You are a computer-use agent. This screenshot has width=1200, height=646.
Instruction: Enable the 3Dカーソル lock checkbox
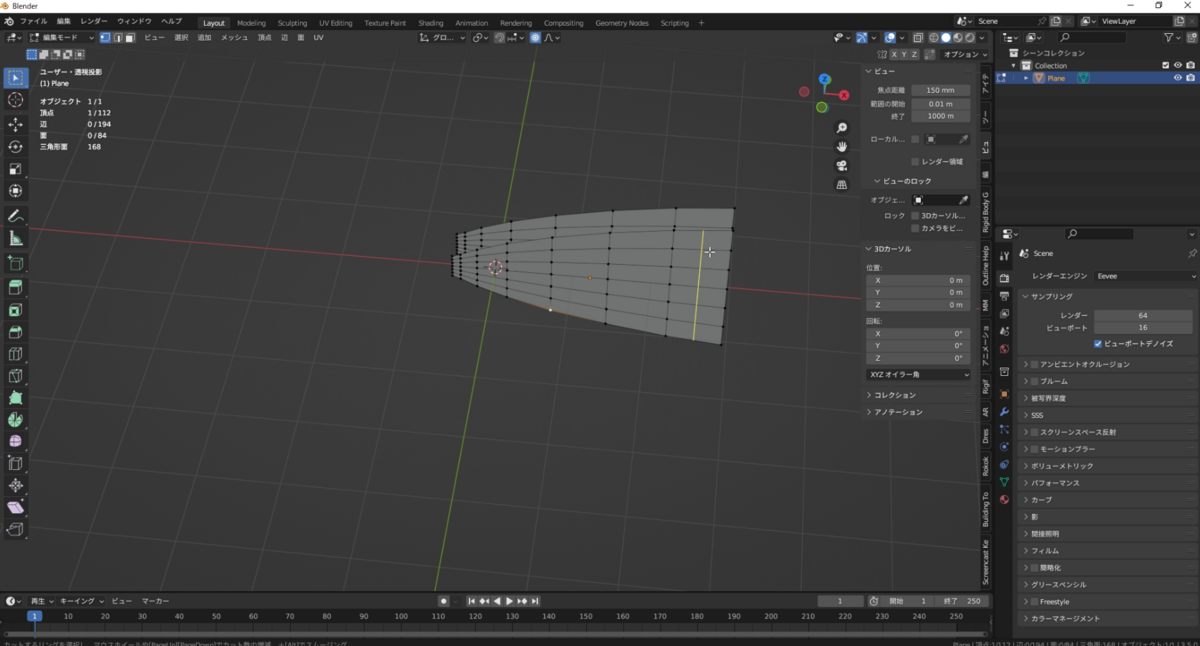pos(915,215)
